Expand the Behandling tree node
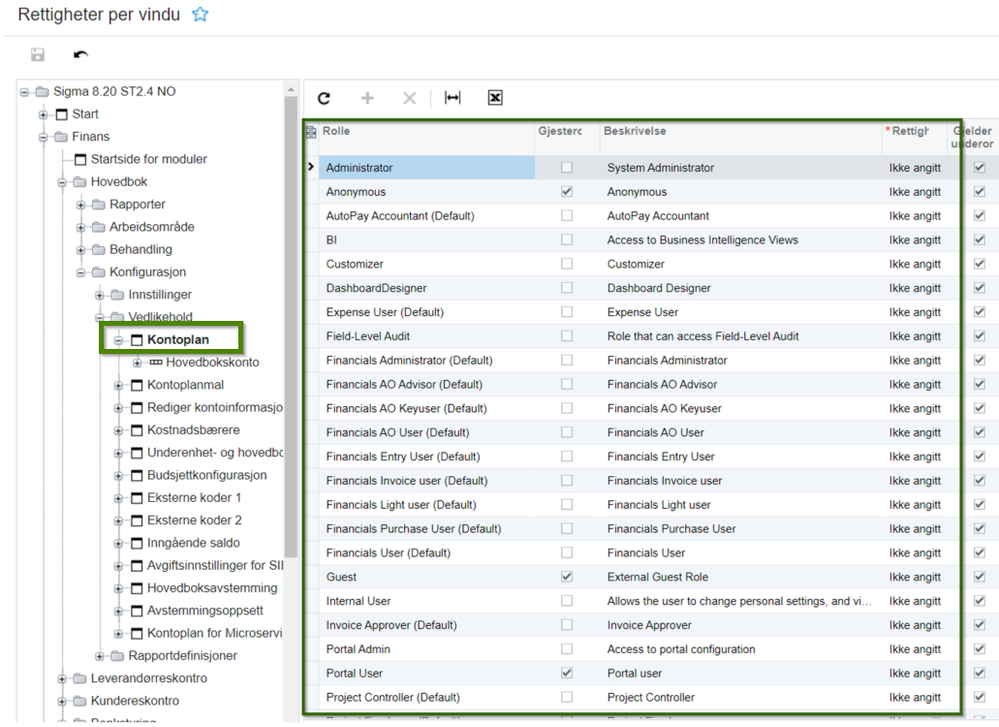The image size is (999, 727). (x=80, y=250)
